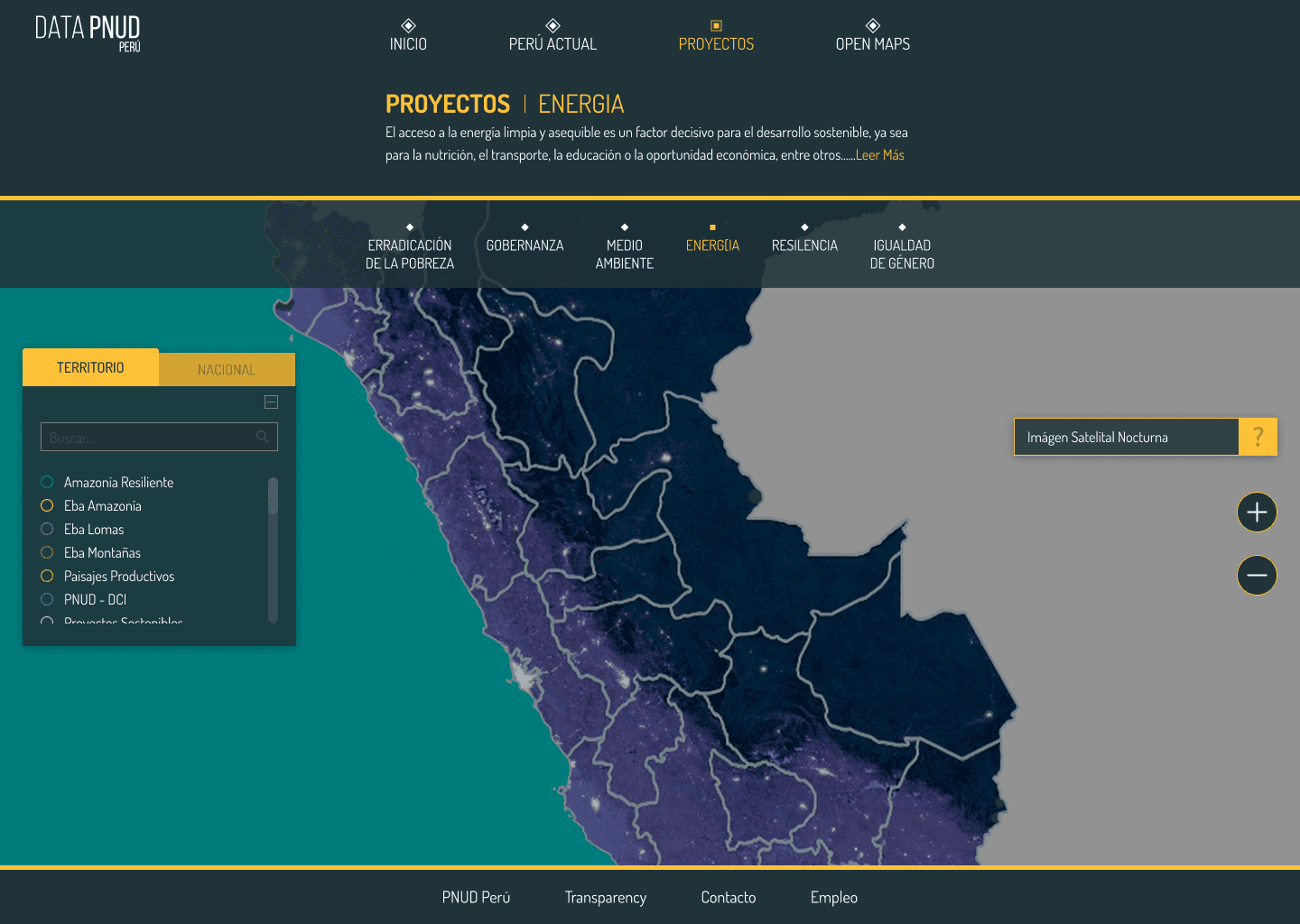
Task: Open the Empleo footer link
Action: click(834, 897)
